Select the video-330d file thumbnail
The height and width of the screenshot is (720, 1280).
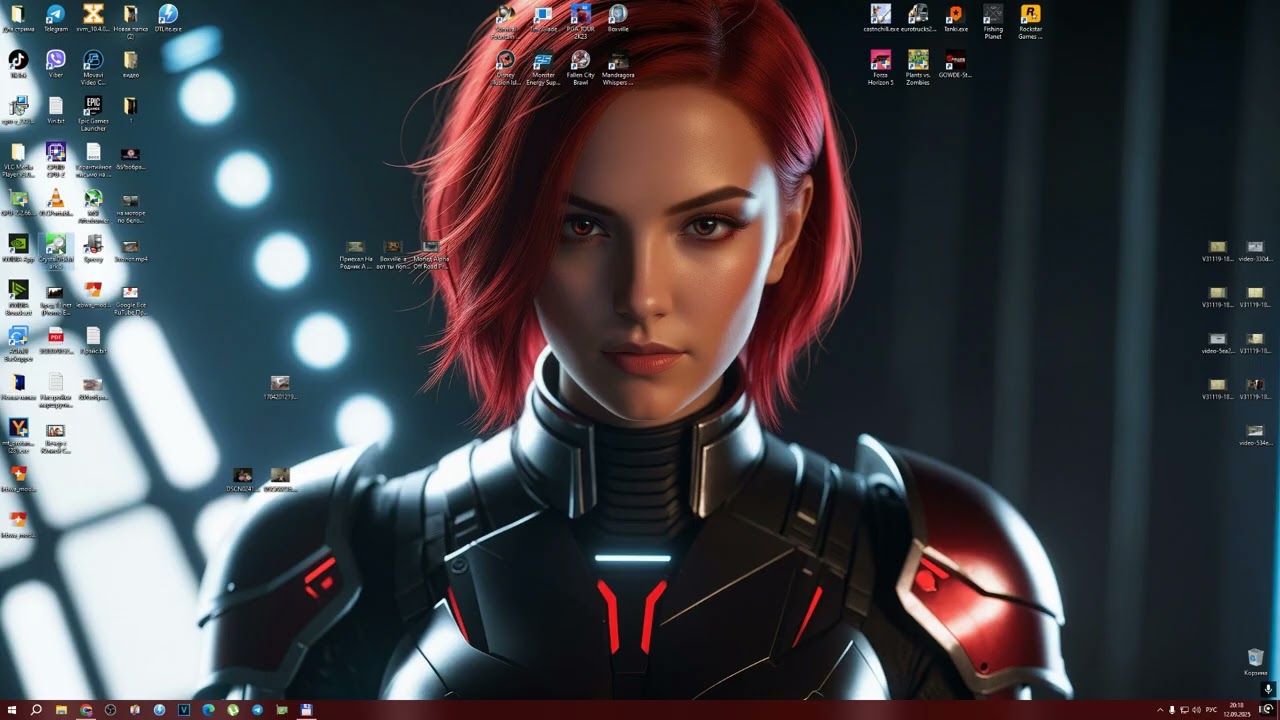1255,251
